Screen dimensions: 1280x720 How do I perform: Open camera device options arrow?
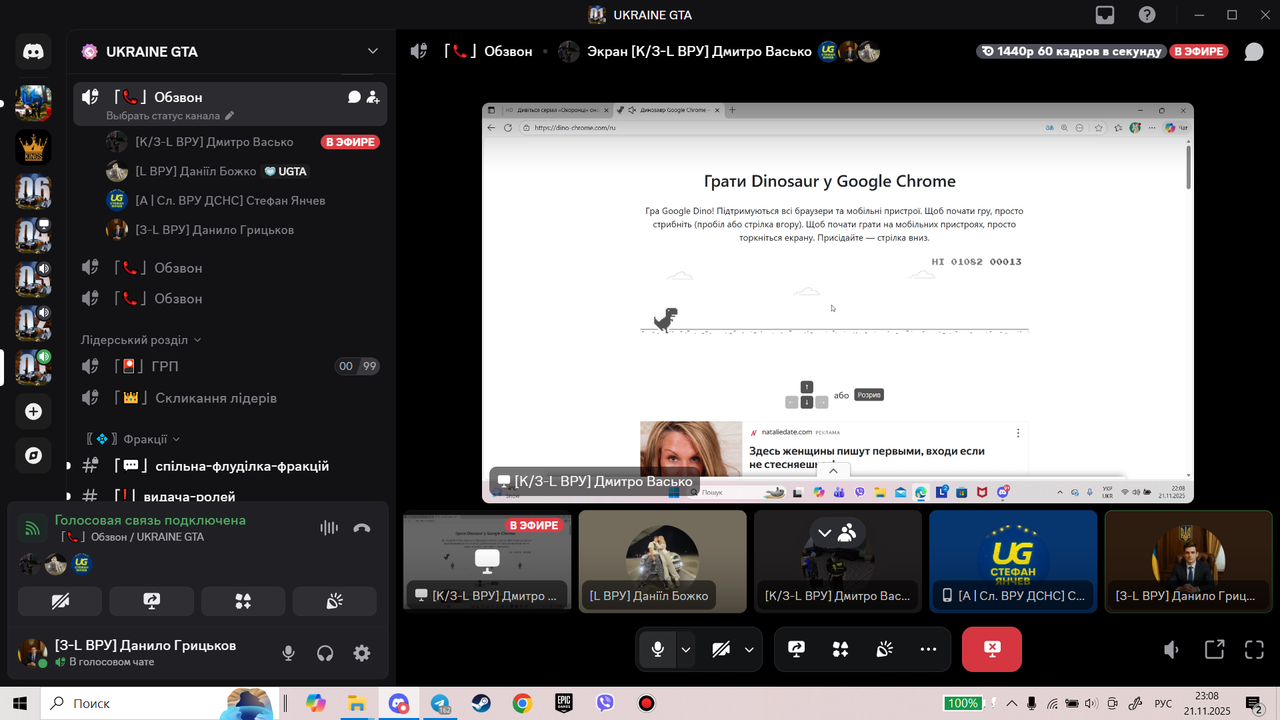tap(750, 649)
